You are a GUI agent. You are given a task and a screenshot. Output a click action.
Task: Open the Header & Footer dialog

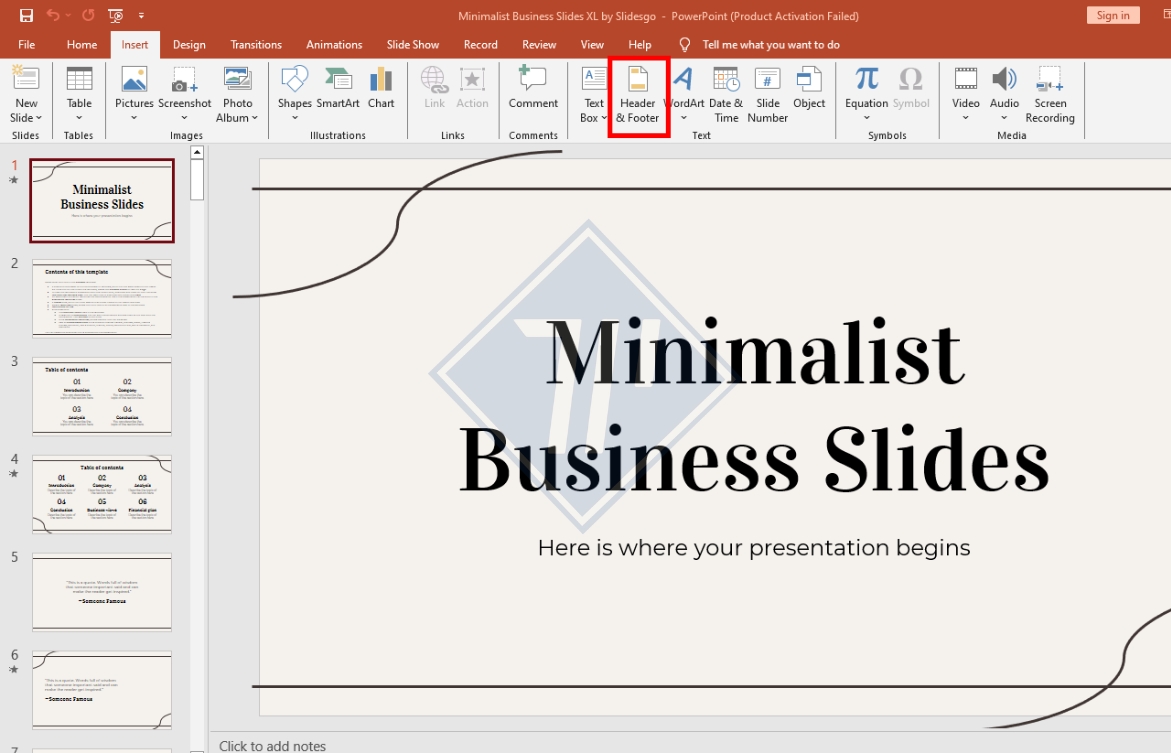coord(639,95)
